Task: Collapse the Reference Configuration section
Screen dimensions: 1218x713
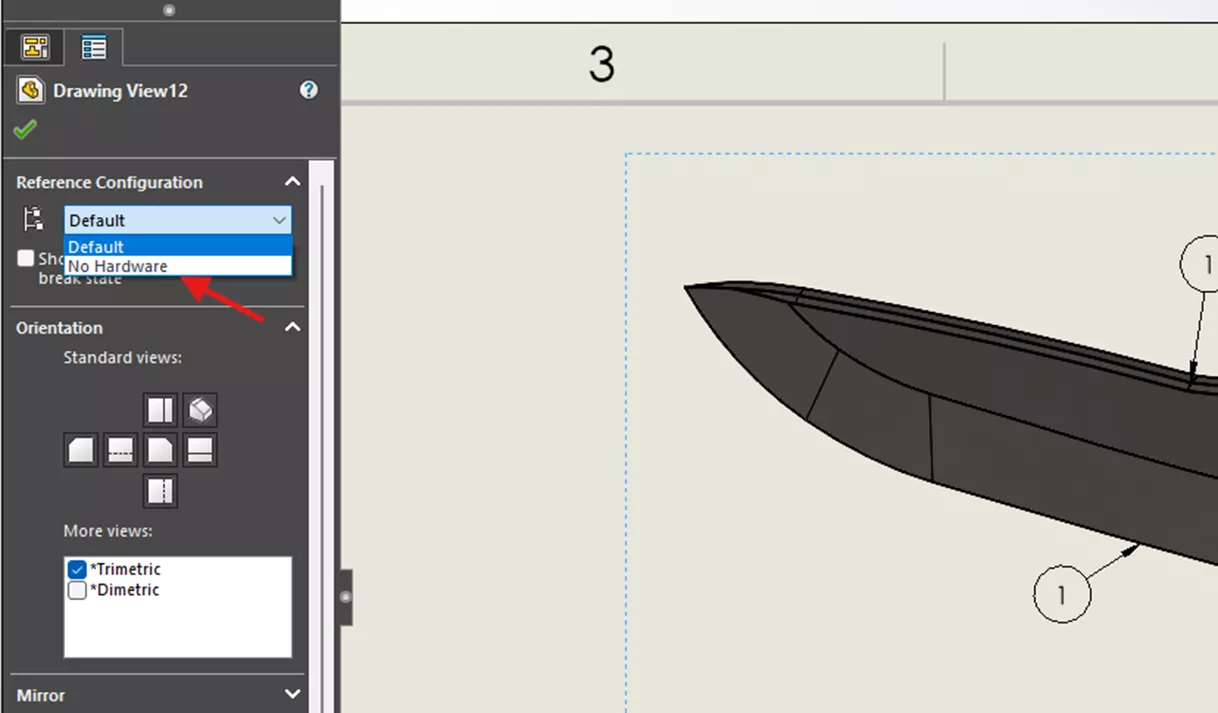Action: coord(292,181)
